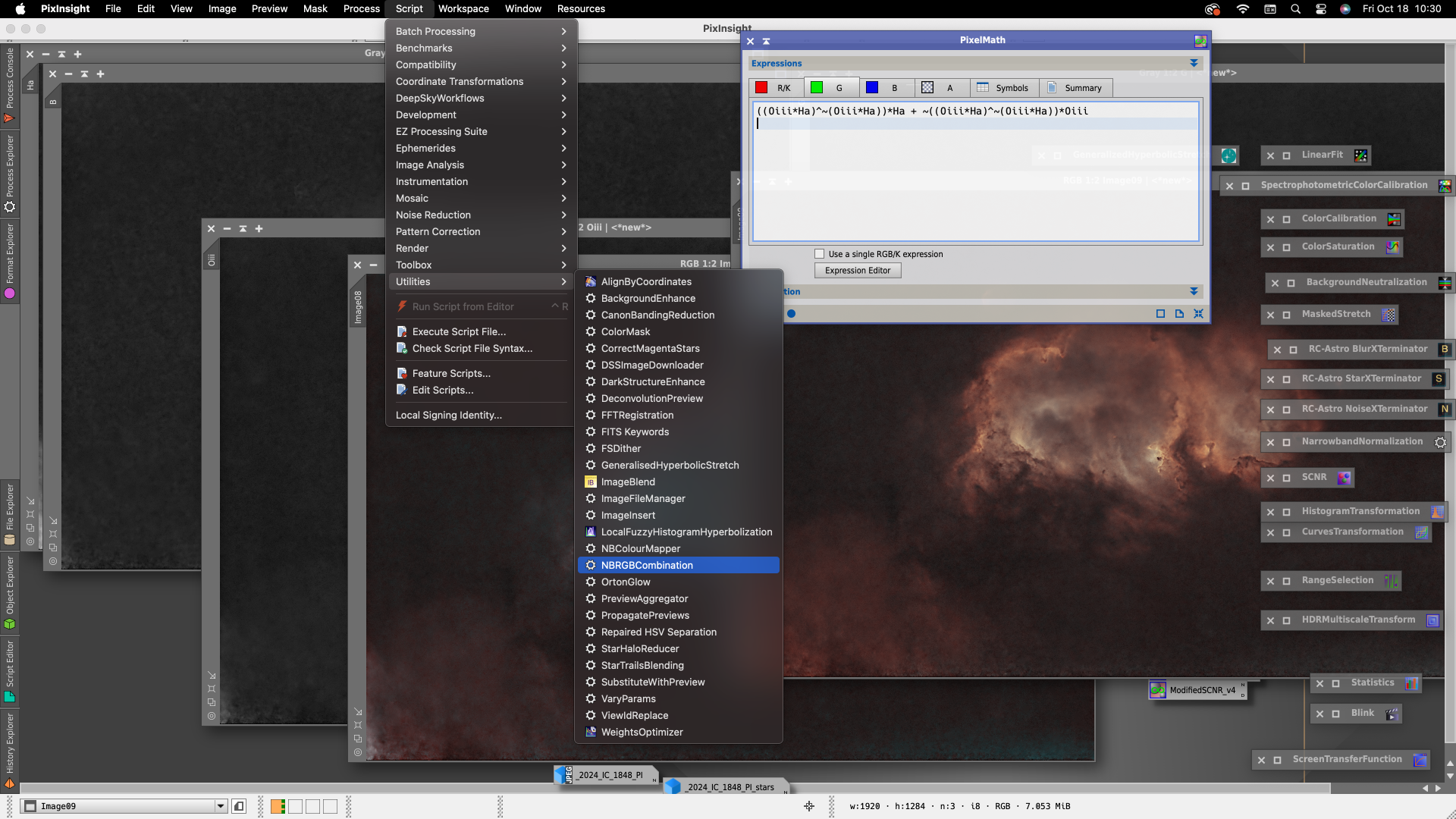Open the Process menu
The height and width of the screenshot is (819, 1456).
pos(361,9)
